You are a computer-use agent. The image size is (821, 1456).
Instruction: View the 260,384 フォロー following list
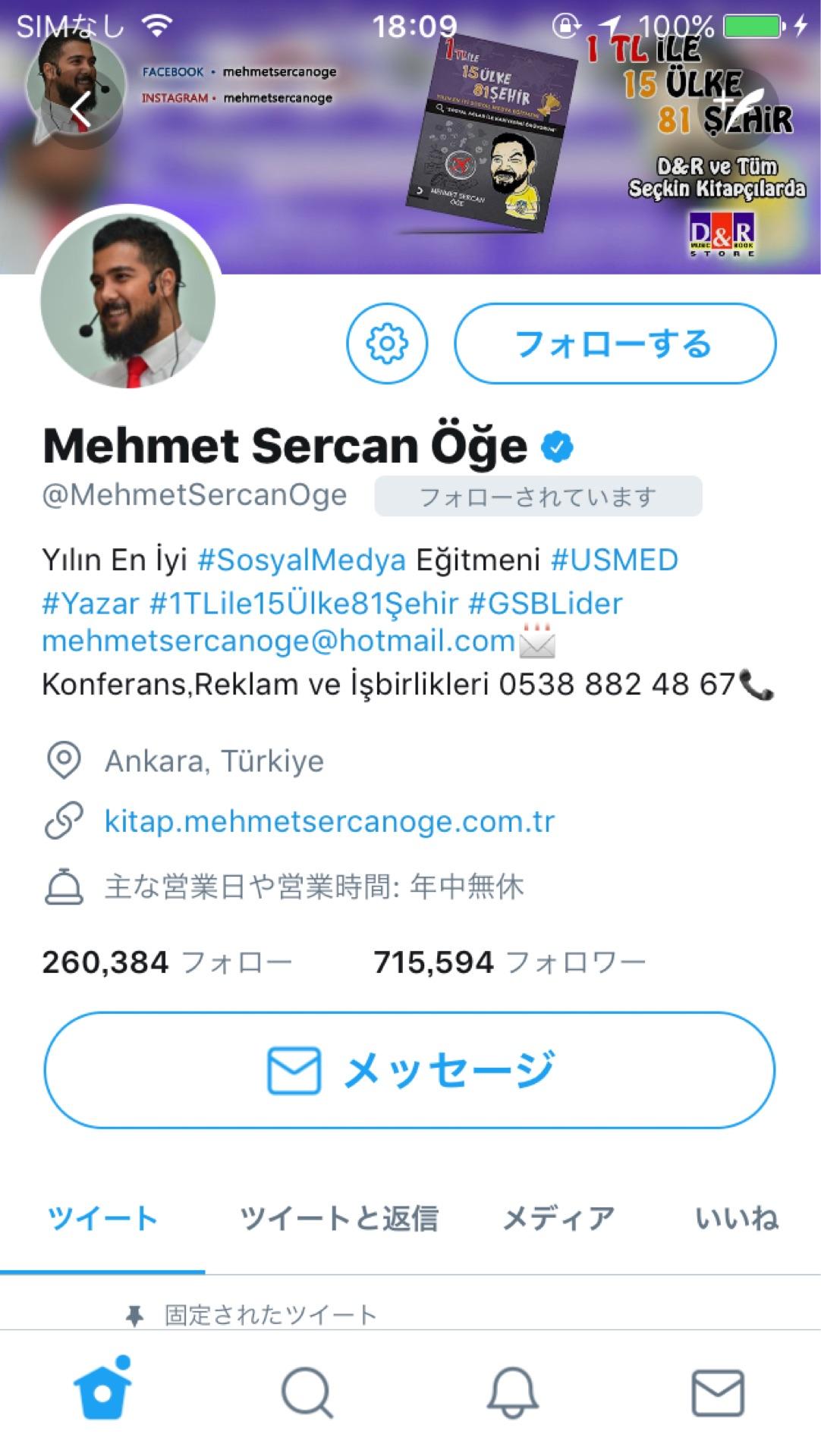(167, 962)
